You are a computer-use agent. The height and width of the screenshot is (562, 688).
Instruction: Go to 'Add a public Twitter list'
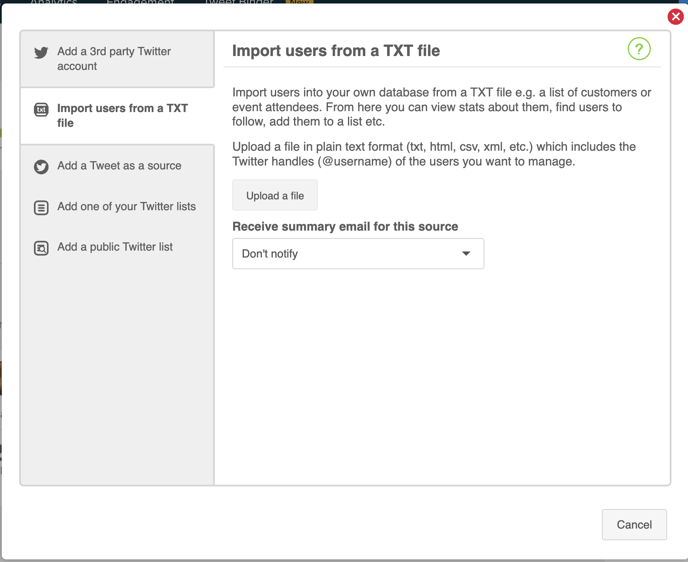point(117,247)
